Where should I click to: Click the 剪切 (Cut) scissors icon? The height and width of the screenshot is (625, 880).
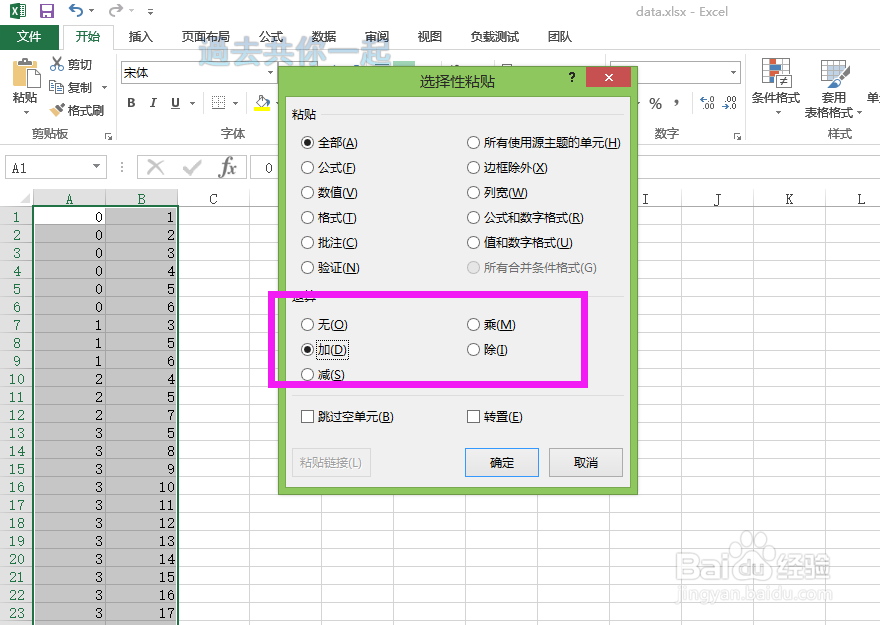coord(59,64)
